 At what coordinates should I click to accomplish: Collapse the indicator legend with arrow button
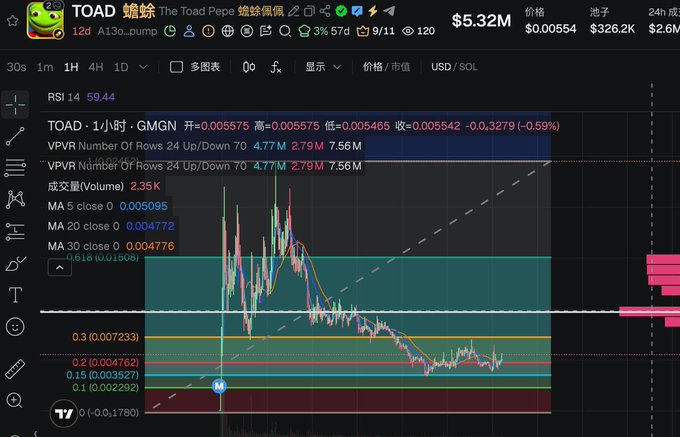click(x=59, y=268)
